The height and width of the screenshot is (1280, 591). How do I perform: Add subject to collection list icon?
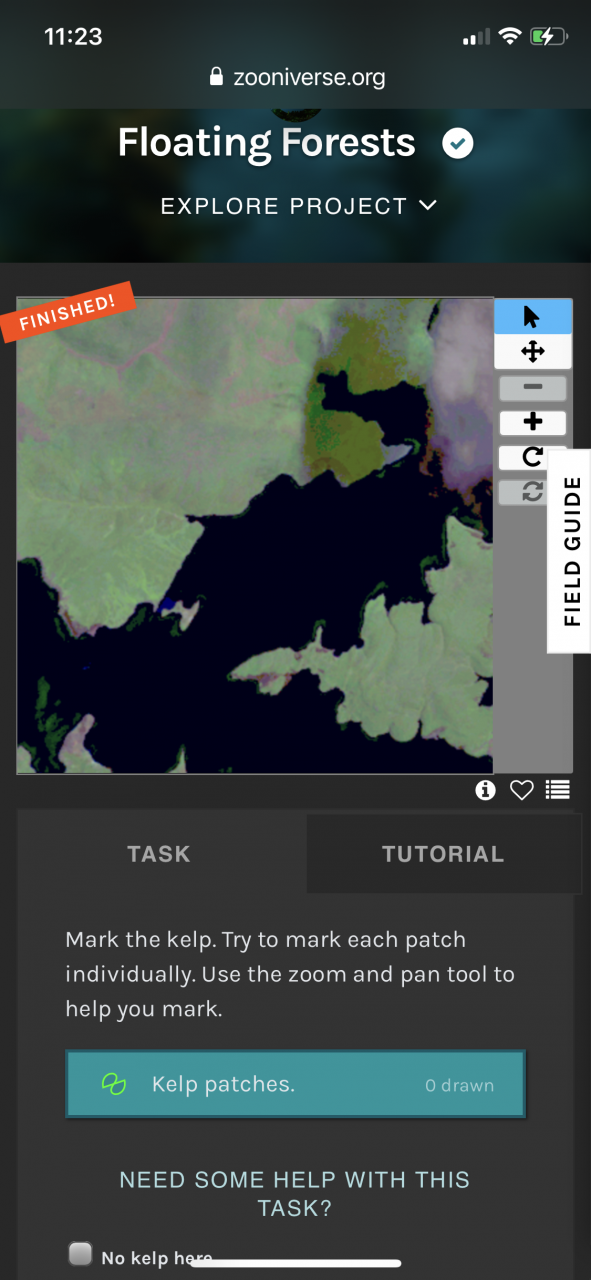coord(558,791)
